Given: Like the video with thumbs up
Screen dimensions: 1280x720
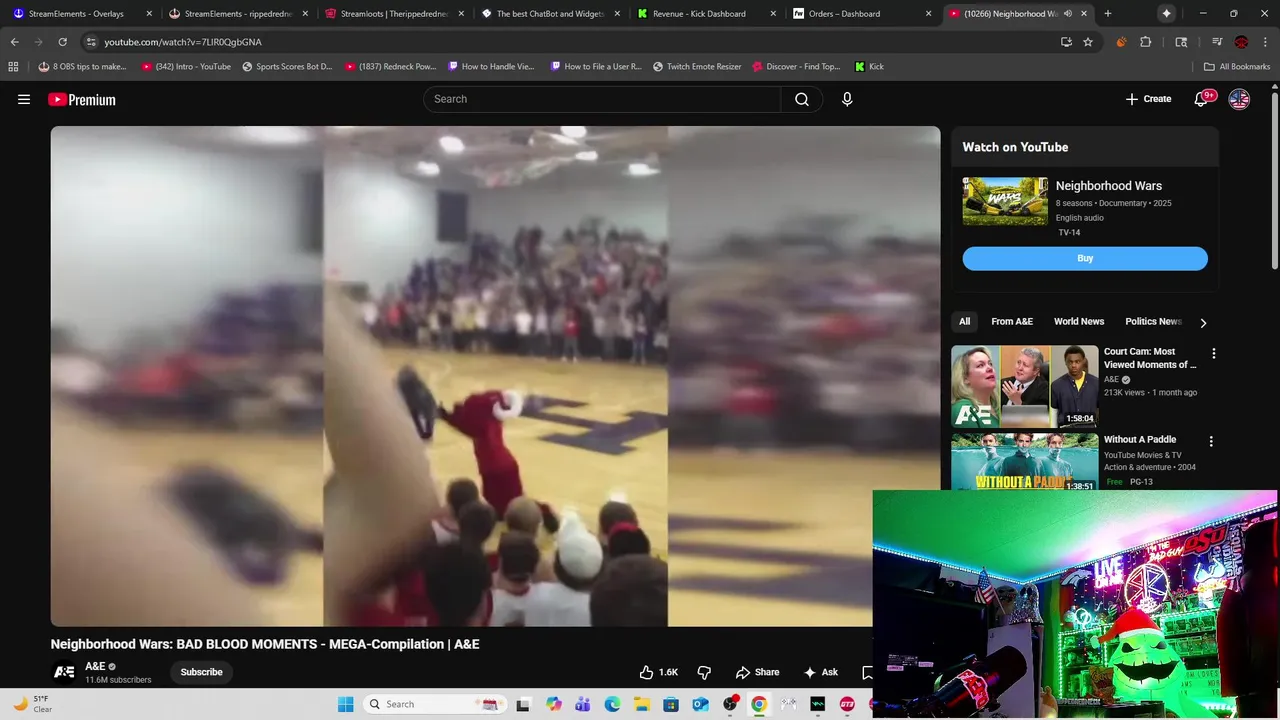Looking at the screenshot, I should click(659, 672).
